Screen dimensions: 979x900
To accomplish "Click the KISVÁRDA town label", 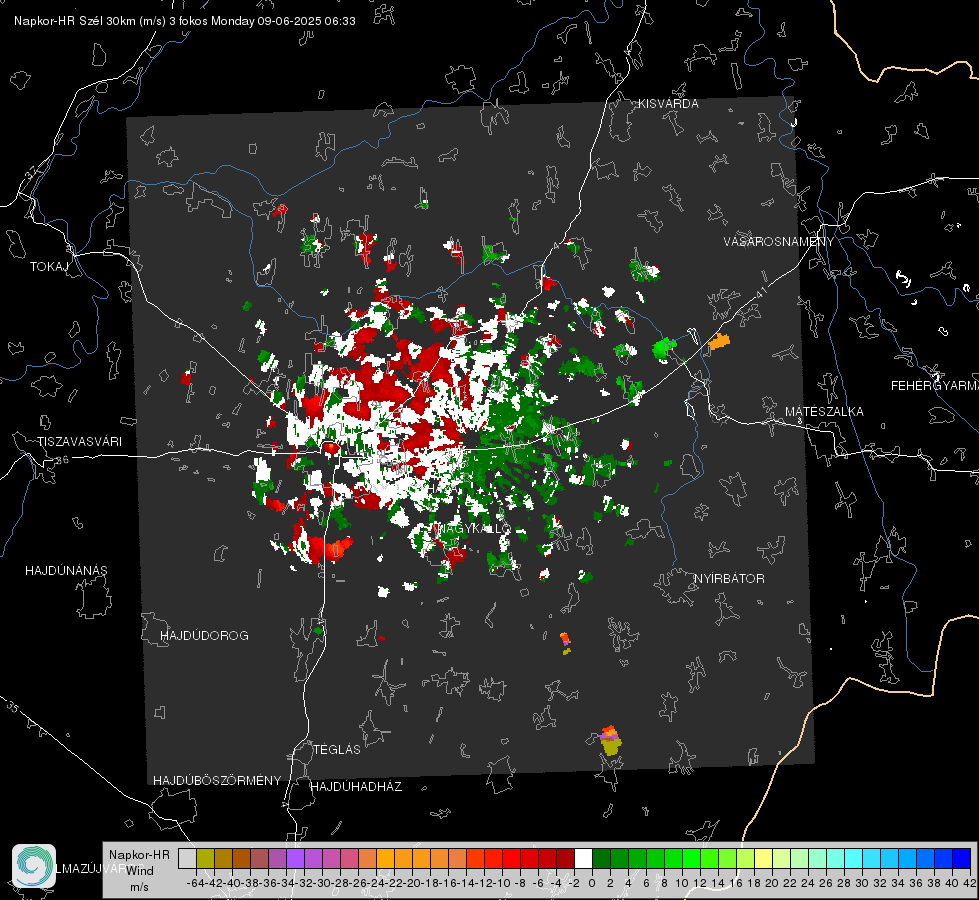I will coord(668,104).
